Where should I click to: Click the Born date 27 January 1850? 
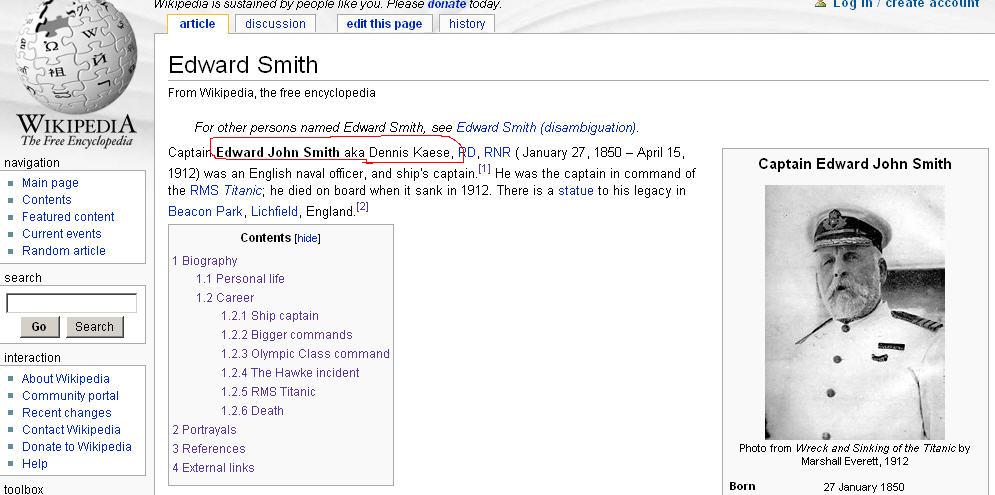click(864, 487)
